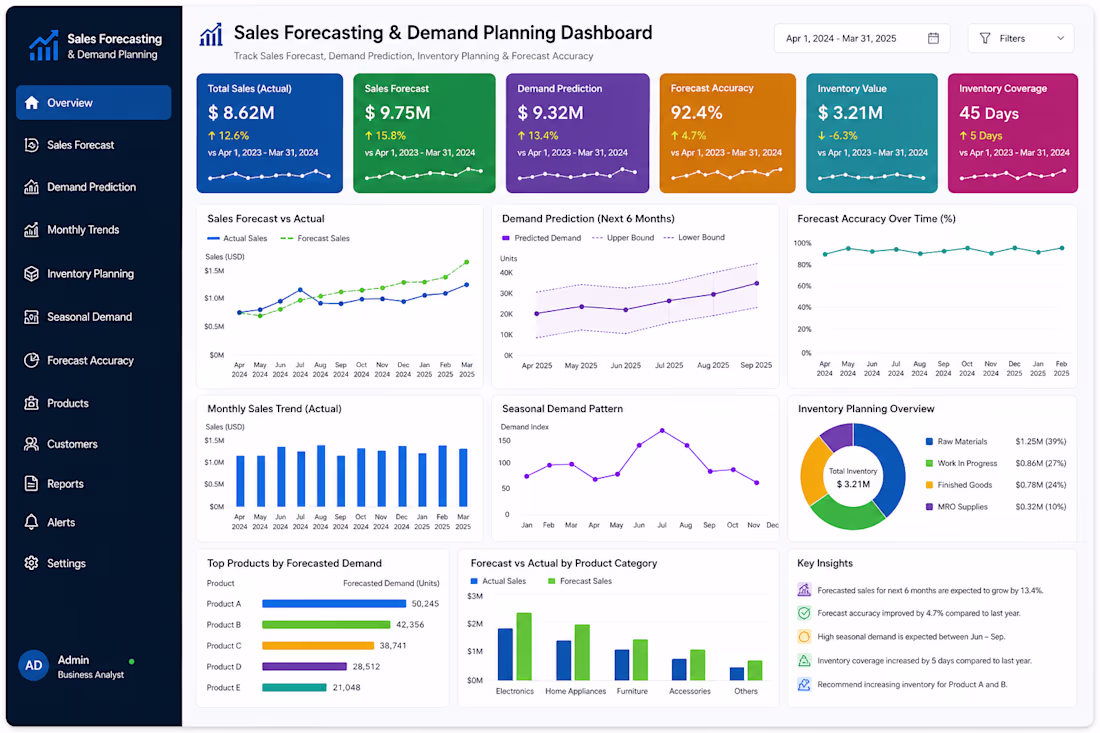Screen dimensions: 1100x733
Task: Click the forecast accuracy improved checkmark icon
Action: click(x=804, y=613)
